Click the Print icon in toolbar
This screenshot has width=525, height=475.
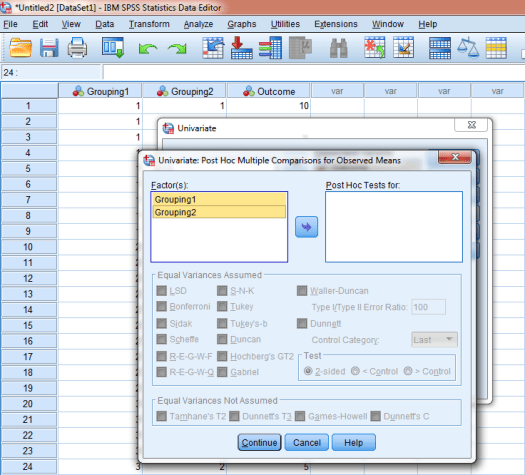[77, 48]
